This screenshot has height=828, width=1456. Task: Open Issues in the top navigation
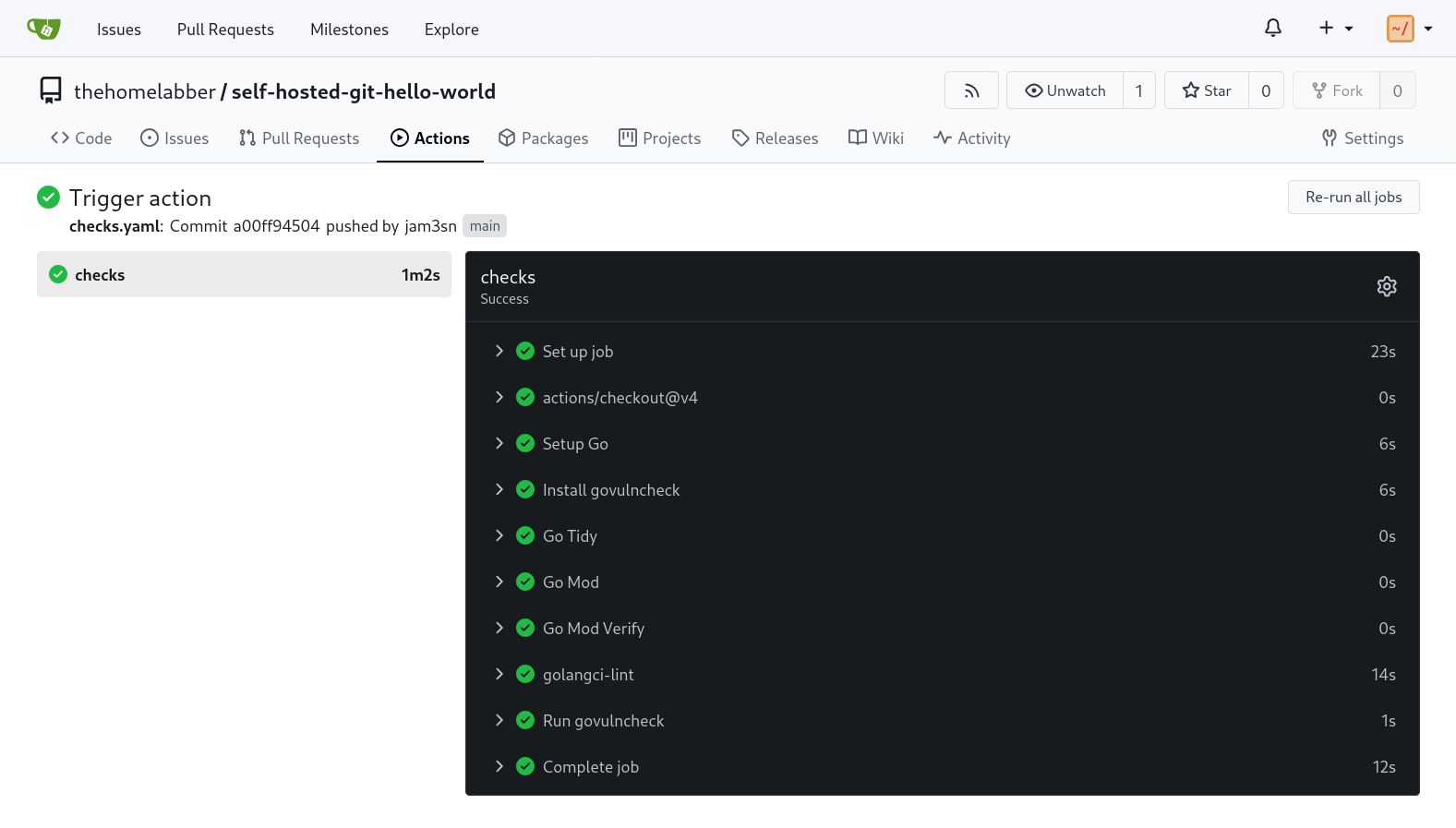pos(119,30)
